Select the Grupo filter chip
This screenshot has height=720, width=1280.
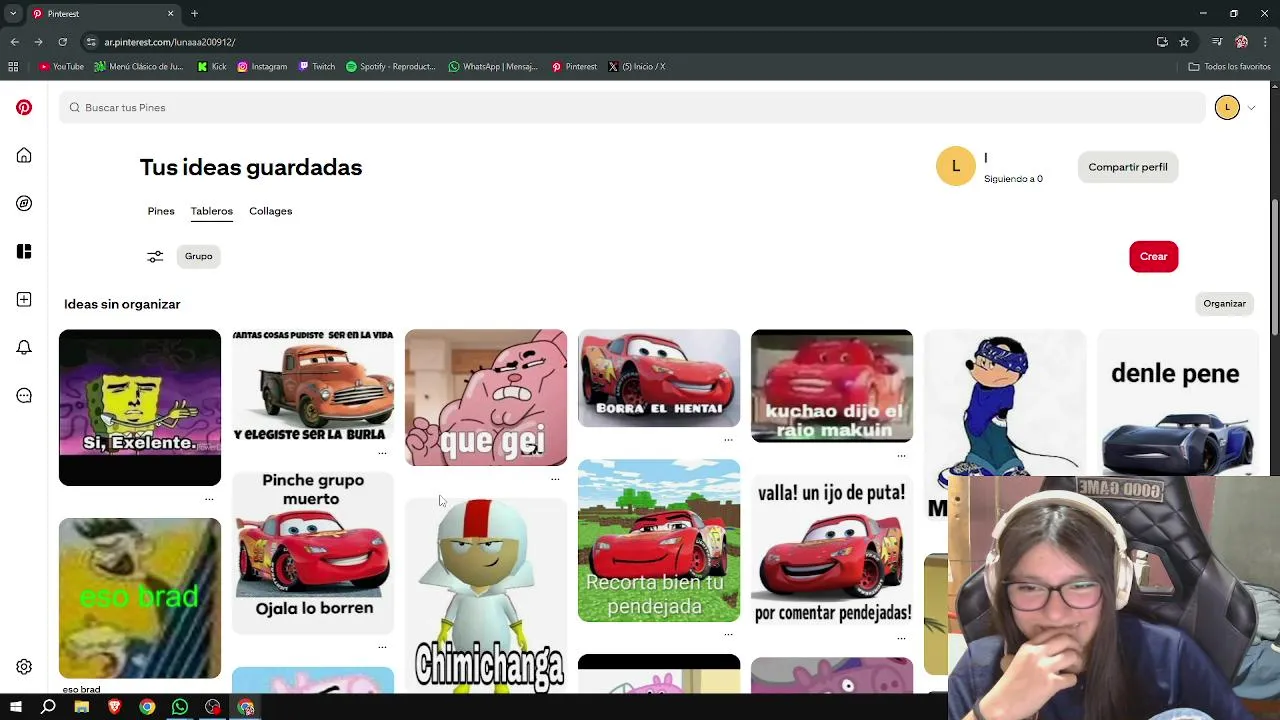tap(198, 256)
